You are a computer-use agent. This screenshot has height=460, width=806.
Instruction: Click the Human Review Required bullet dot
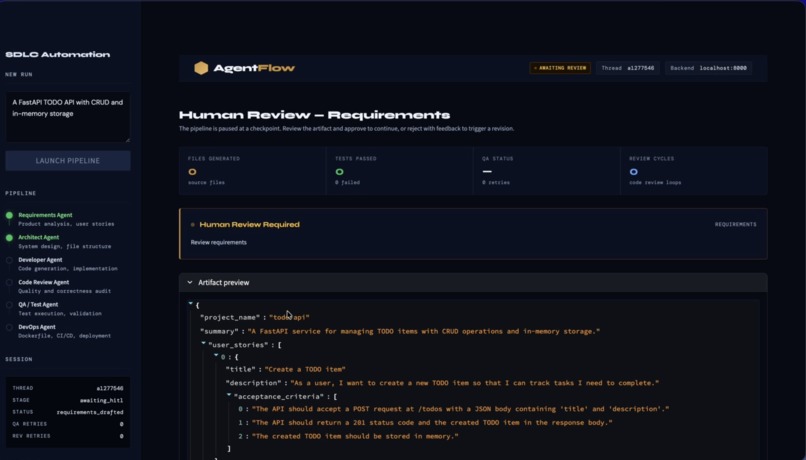click(193, 225)
